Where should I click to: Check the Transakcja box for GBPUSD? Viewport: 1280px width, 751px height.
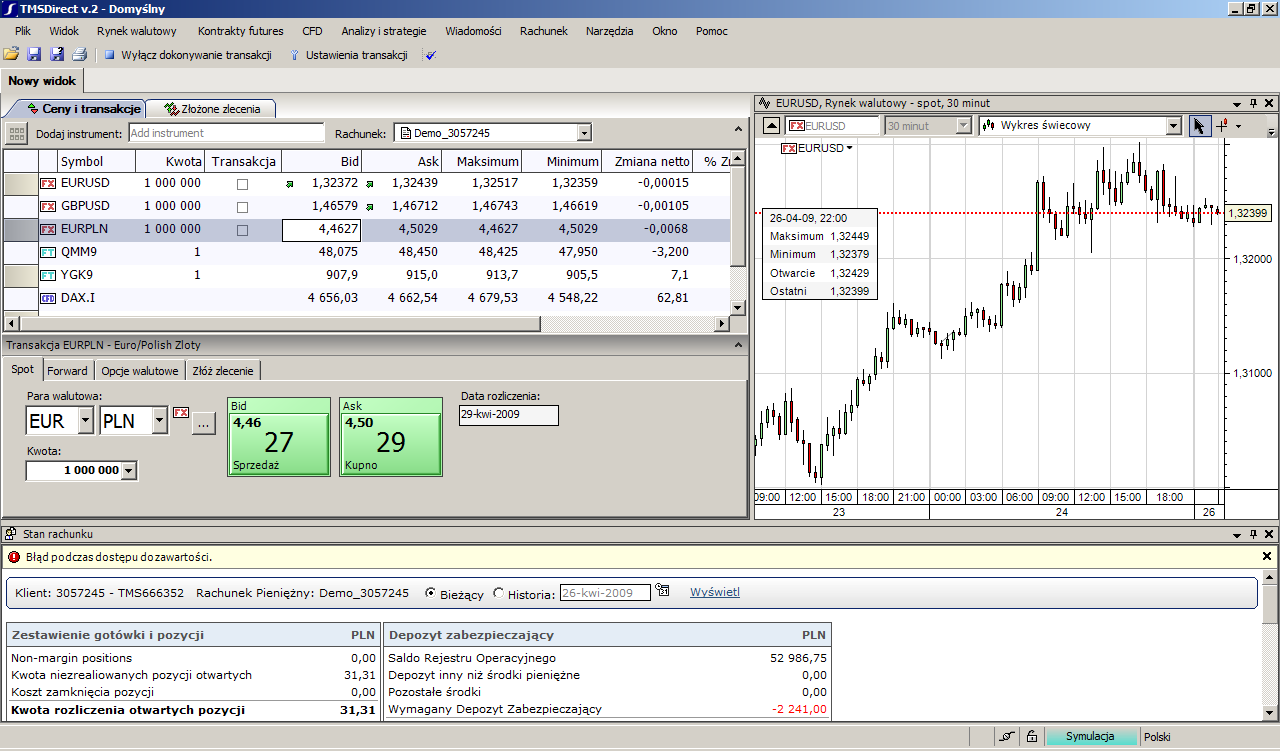pyautogui.click(x=242, y=207)
